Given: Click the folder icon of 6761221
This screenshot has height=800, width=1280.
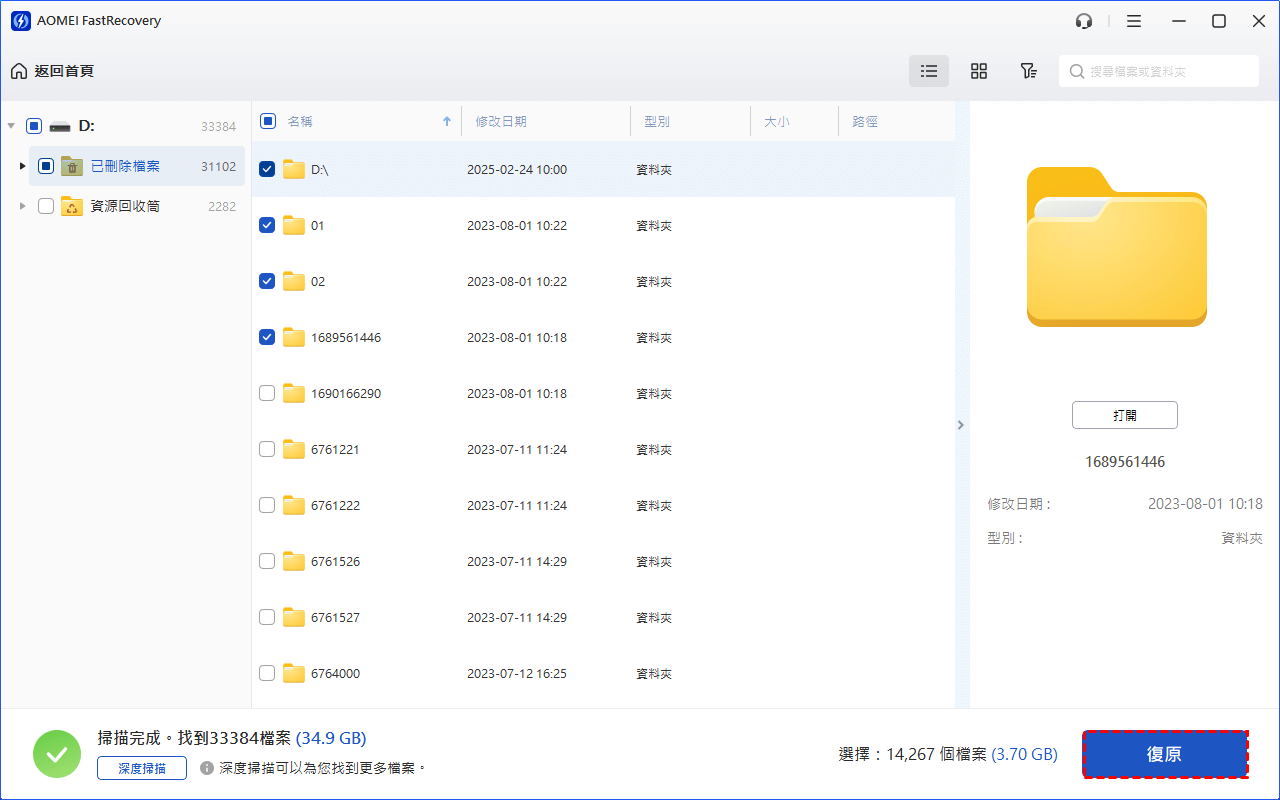Looking at the screenshot, I should 293,450.
